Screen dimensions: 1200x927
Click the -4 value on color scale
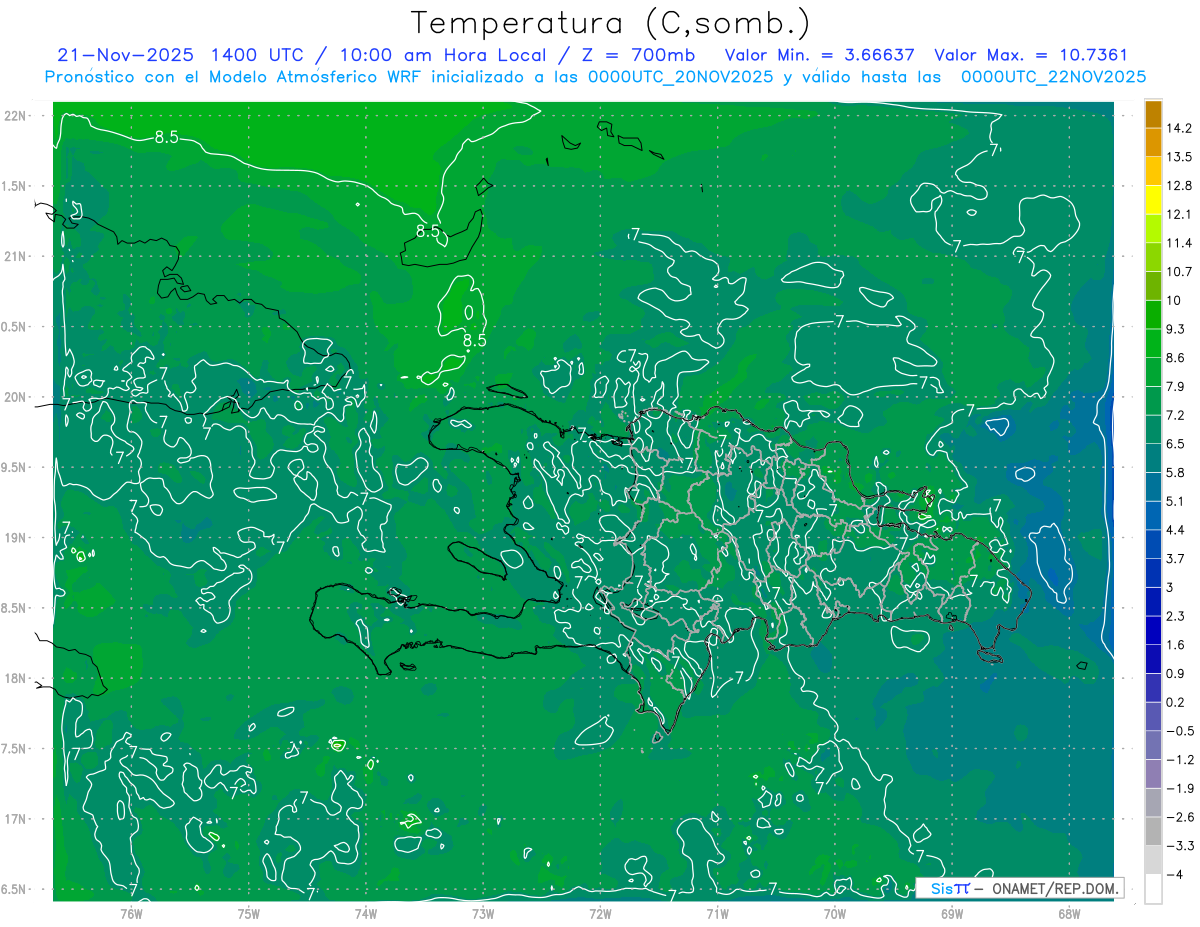[x=1176, y=875]
